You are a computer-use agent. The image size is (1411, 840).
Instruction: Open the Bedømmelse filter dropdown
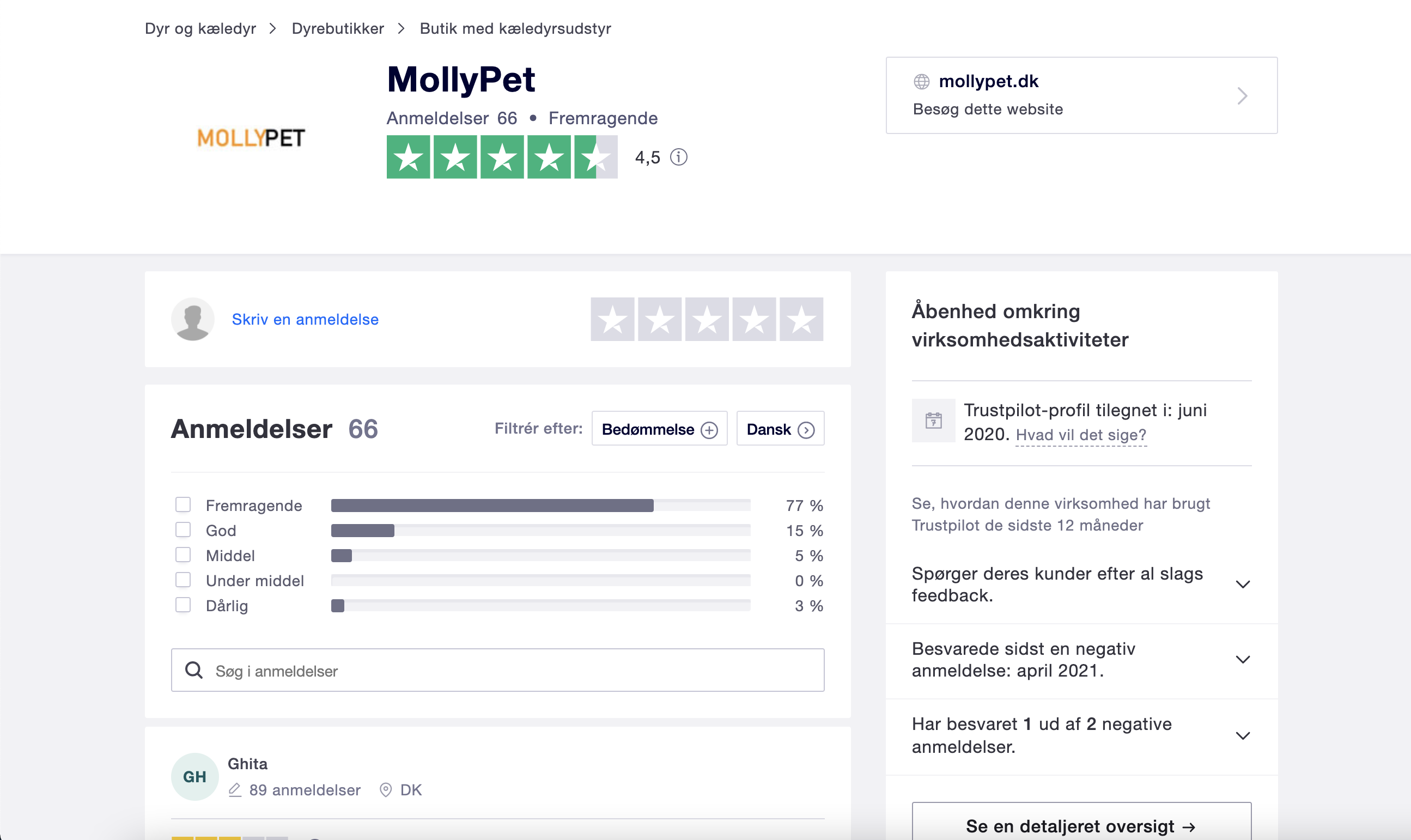[x=659, y=429]
